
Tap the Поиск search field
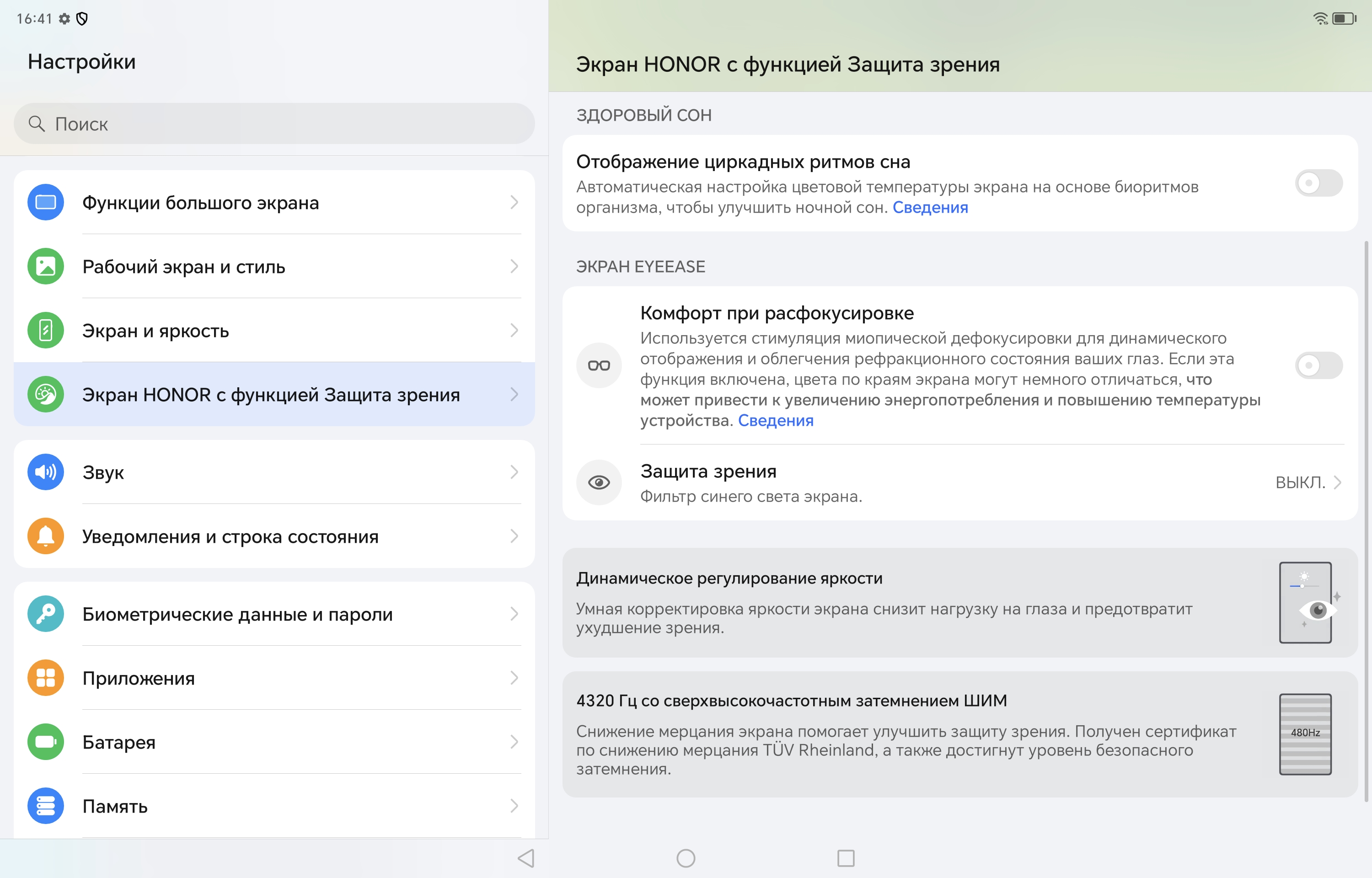click(273, 124)
